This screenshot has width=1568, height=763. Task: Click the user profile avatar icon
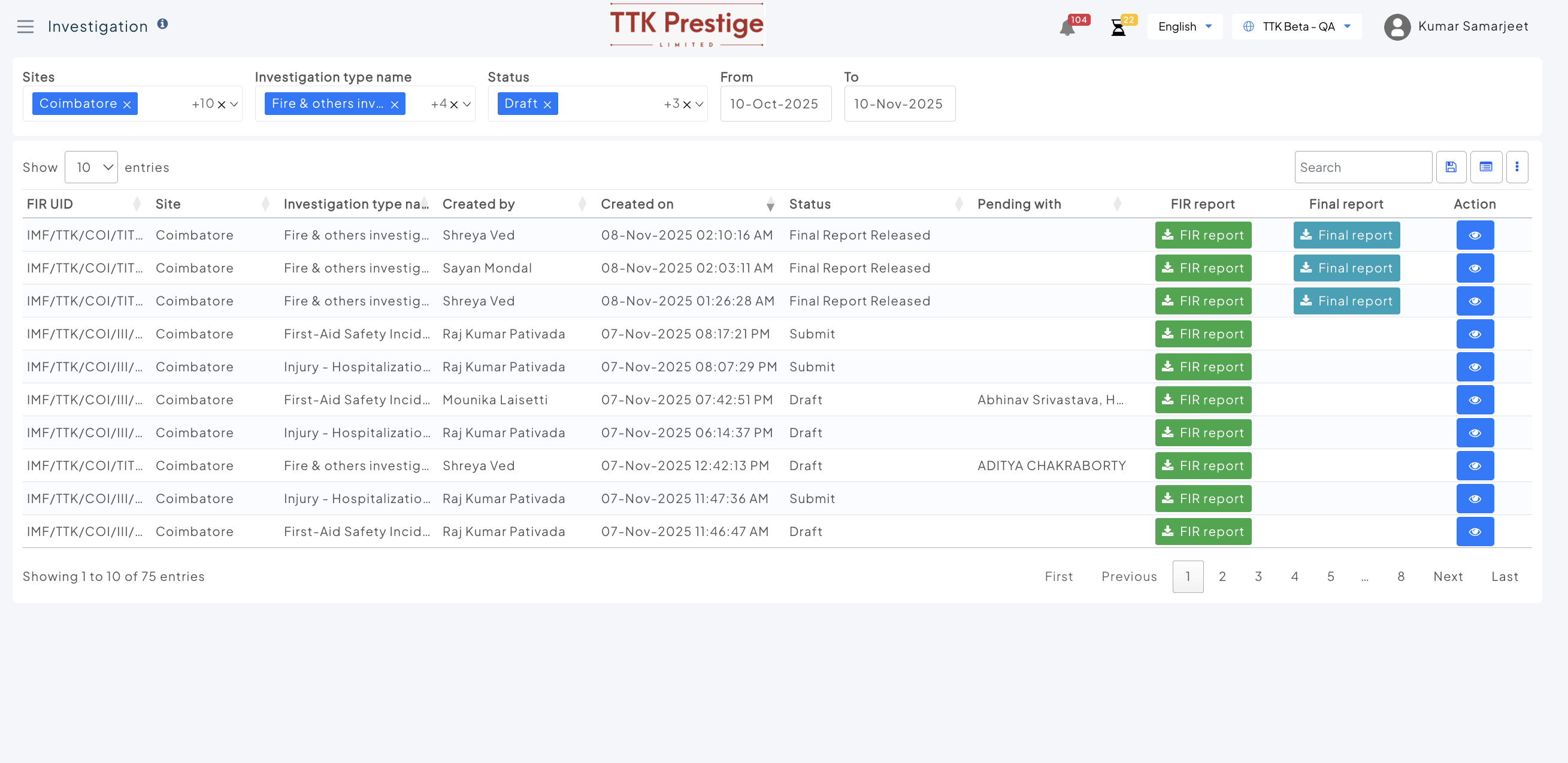click(1397, 27)
